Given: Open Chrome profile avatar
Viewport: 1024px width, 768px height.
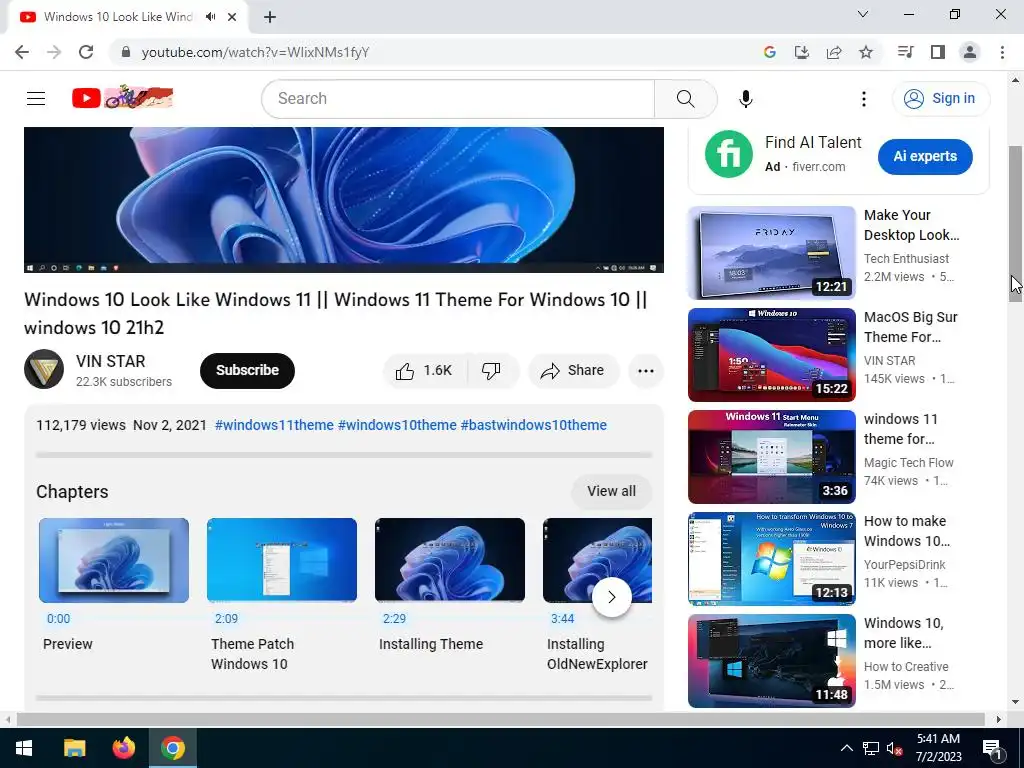Looking at the screenshot, I should [970, 52].
